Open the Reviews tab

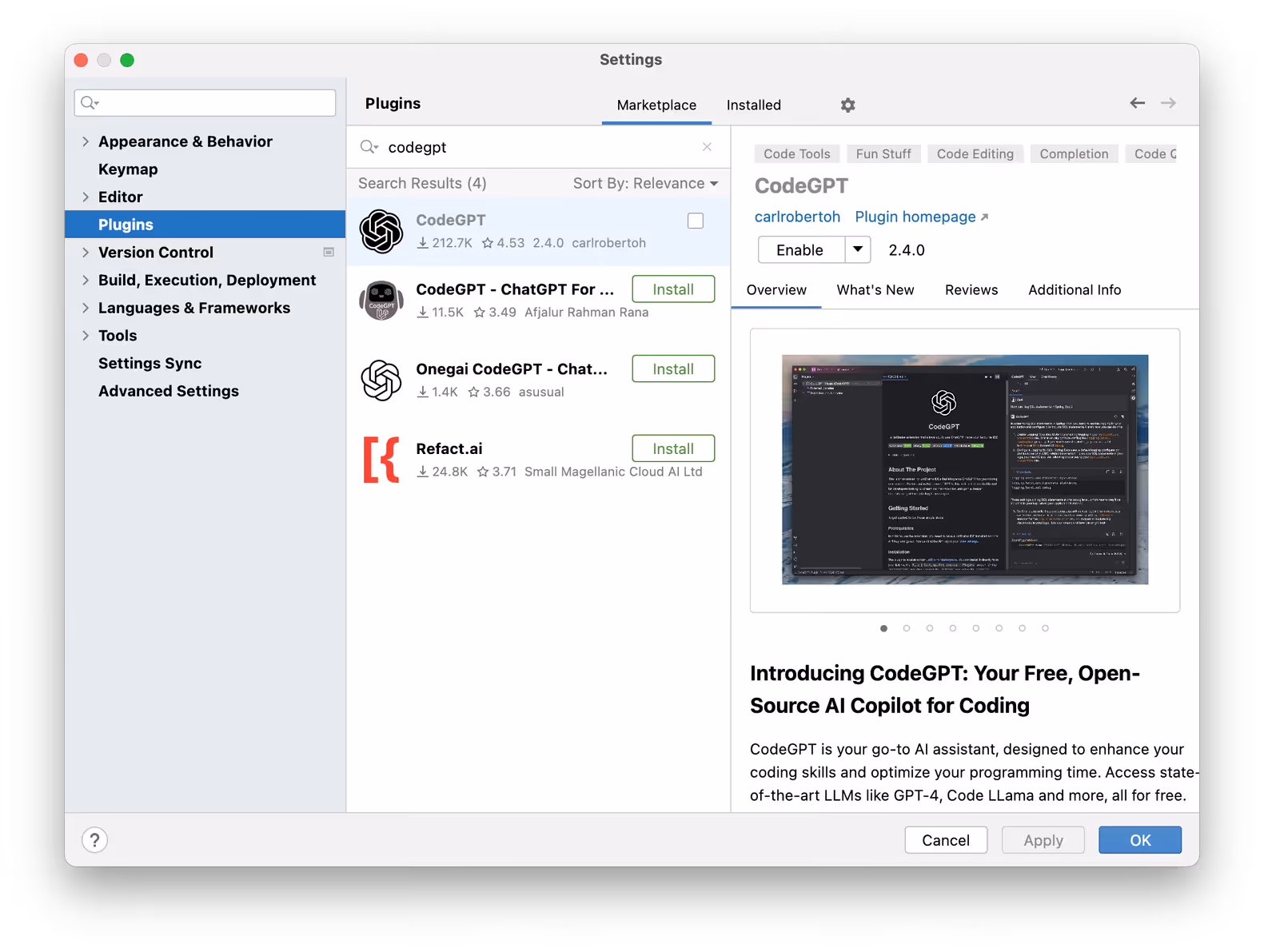click(x=971, y=290)
